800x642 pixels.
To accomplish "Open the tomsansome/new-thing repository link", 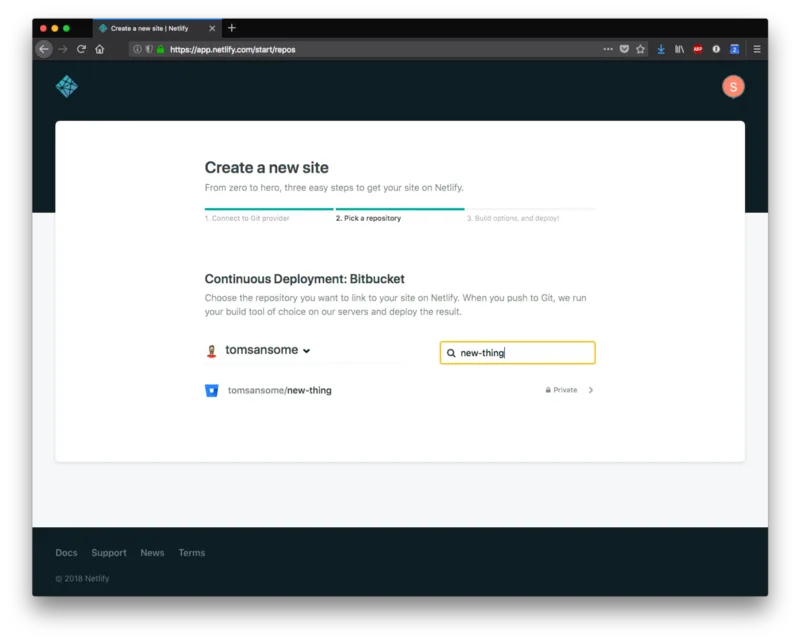I will pos(279,390).
